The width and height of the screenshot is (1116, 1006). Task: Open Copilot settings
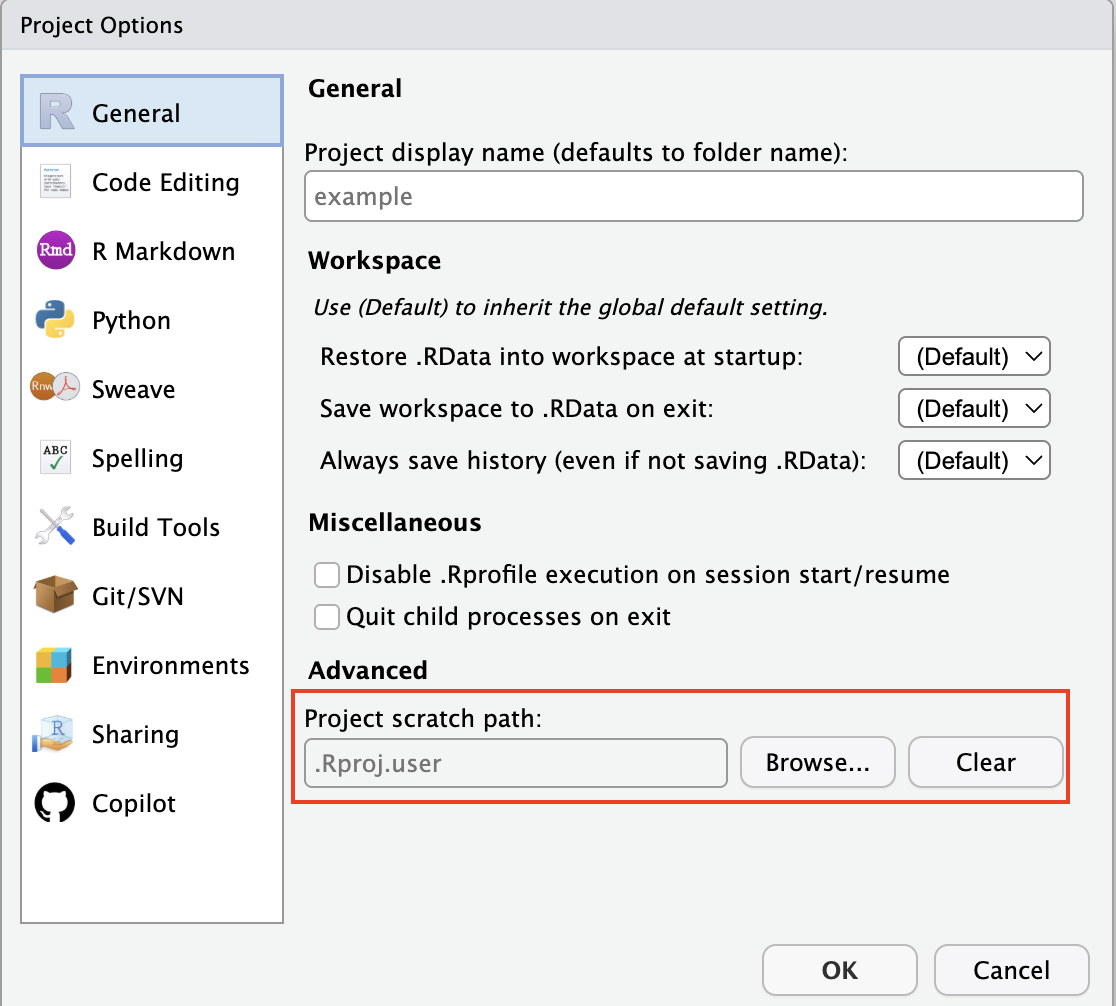(152, 803)
